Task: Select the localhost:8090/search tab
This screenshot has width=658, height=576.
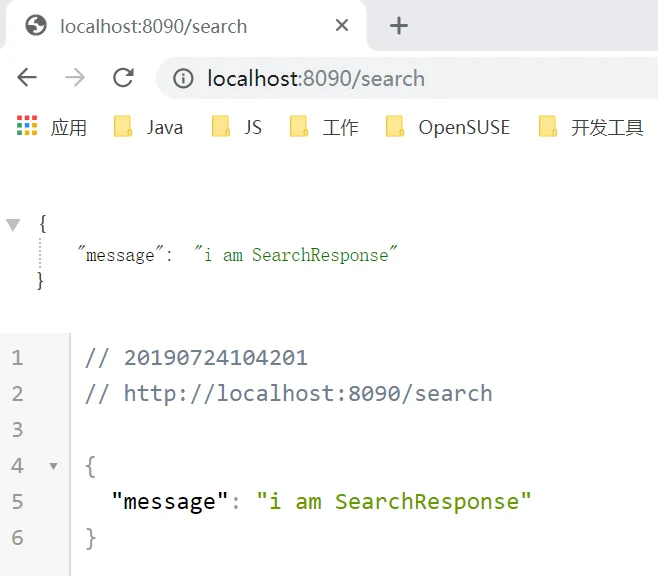Action: pos(180,26)
